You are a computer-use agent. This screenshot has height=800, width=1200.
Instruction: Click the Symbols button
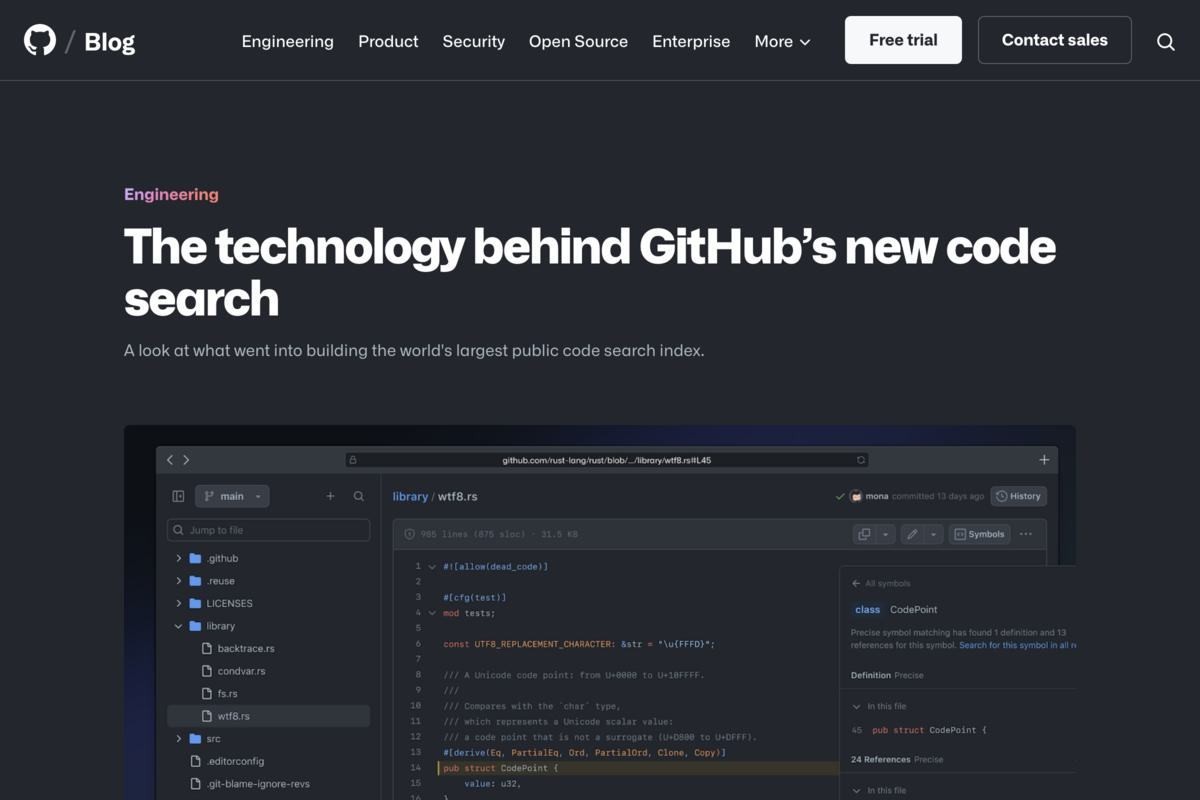pyautogui.click(x=980, y=534)
